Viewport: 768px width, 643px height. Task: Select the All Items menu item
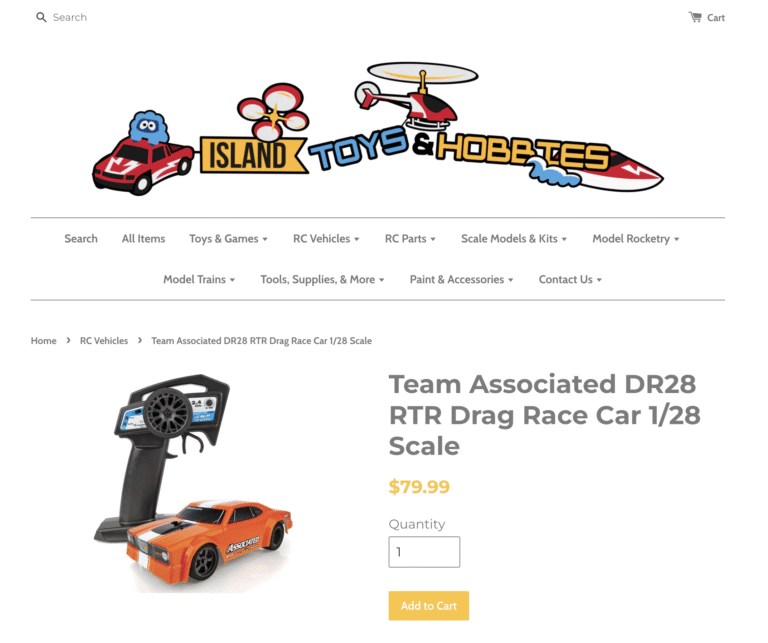click(x=144, y=238)
